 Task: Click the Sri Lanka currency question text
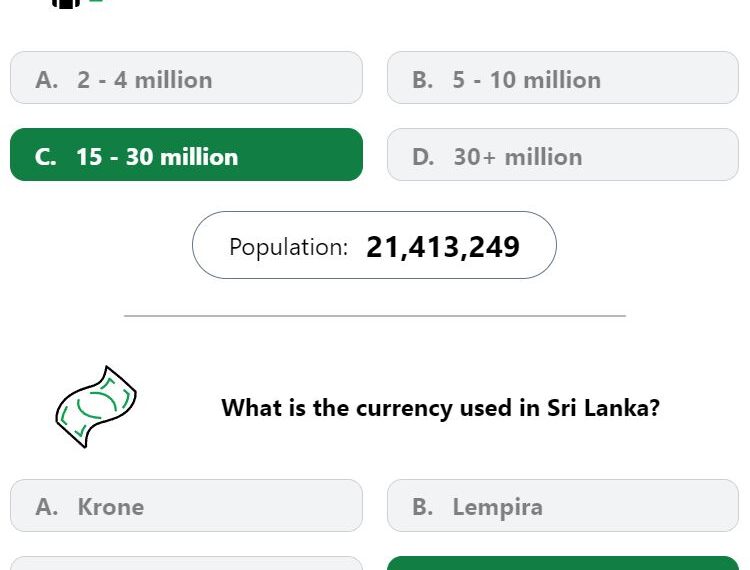441,408
